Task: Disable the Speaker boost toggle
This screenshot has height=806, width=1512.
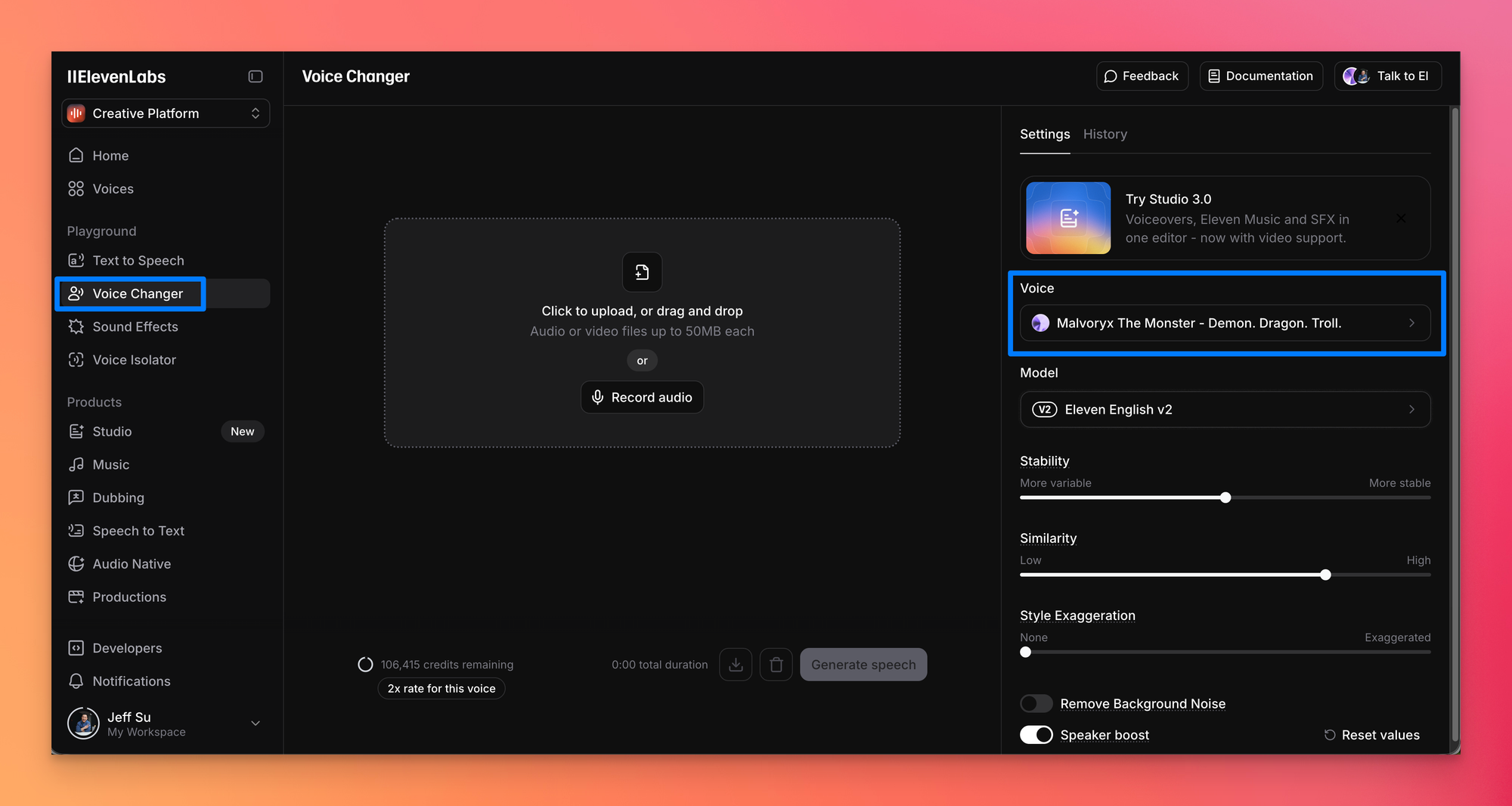Action: pos(1036,735)
